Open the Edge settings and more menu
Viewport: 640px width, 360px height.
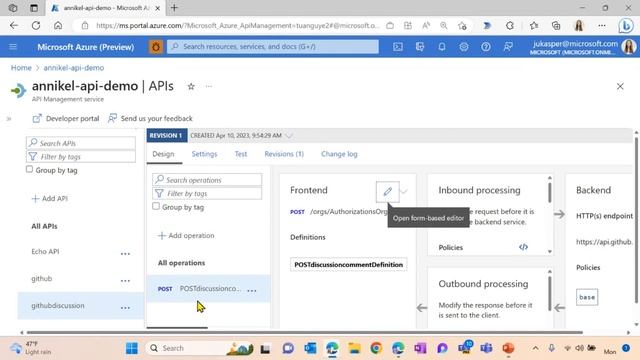pyautogui.click(x=602, y=25)
